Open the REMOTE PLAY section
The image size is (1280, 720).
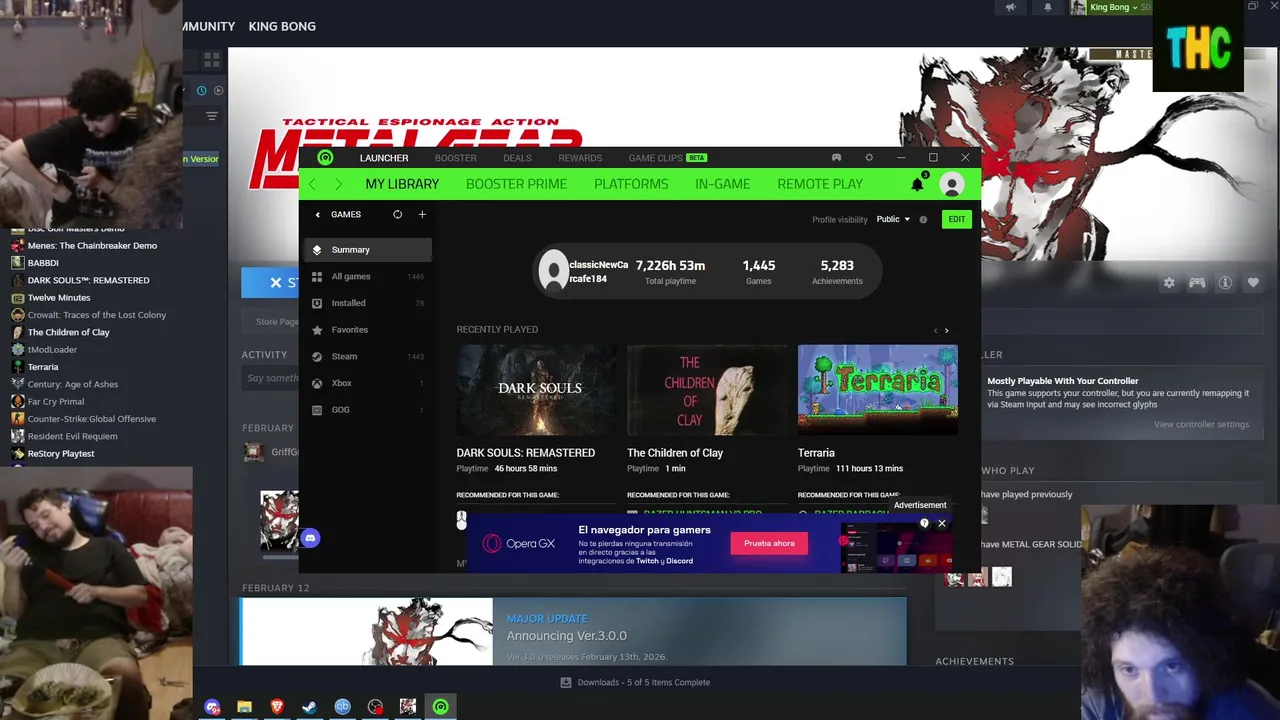[820, 184]
